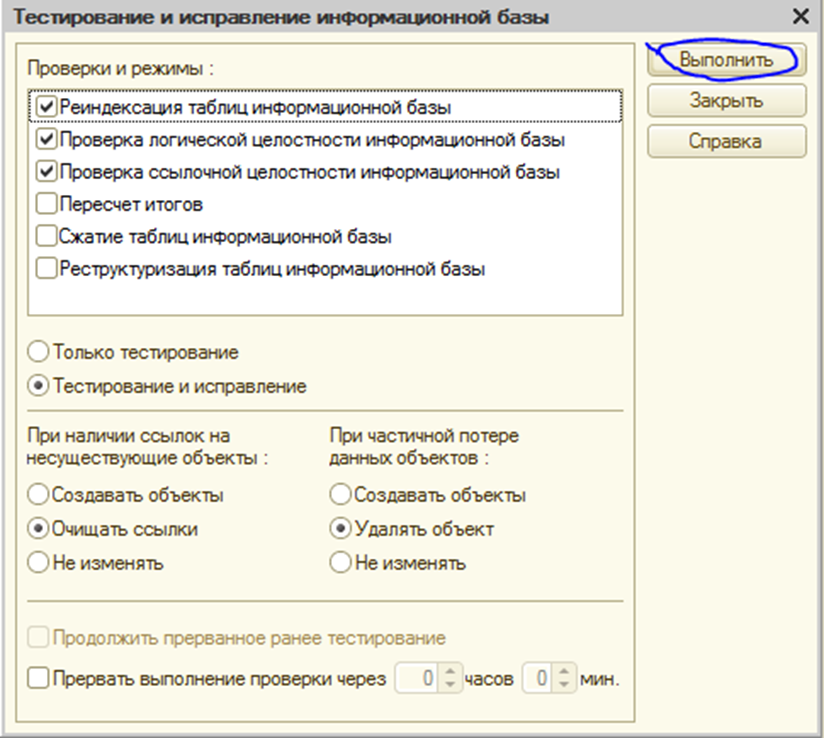This screenshot has height=738, width=824.
Task: Click the Выполнить button
Action: 726,60
